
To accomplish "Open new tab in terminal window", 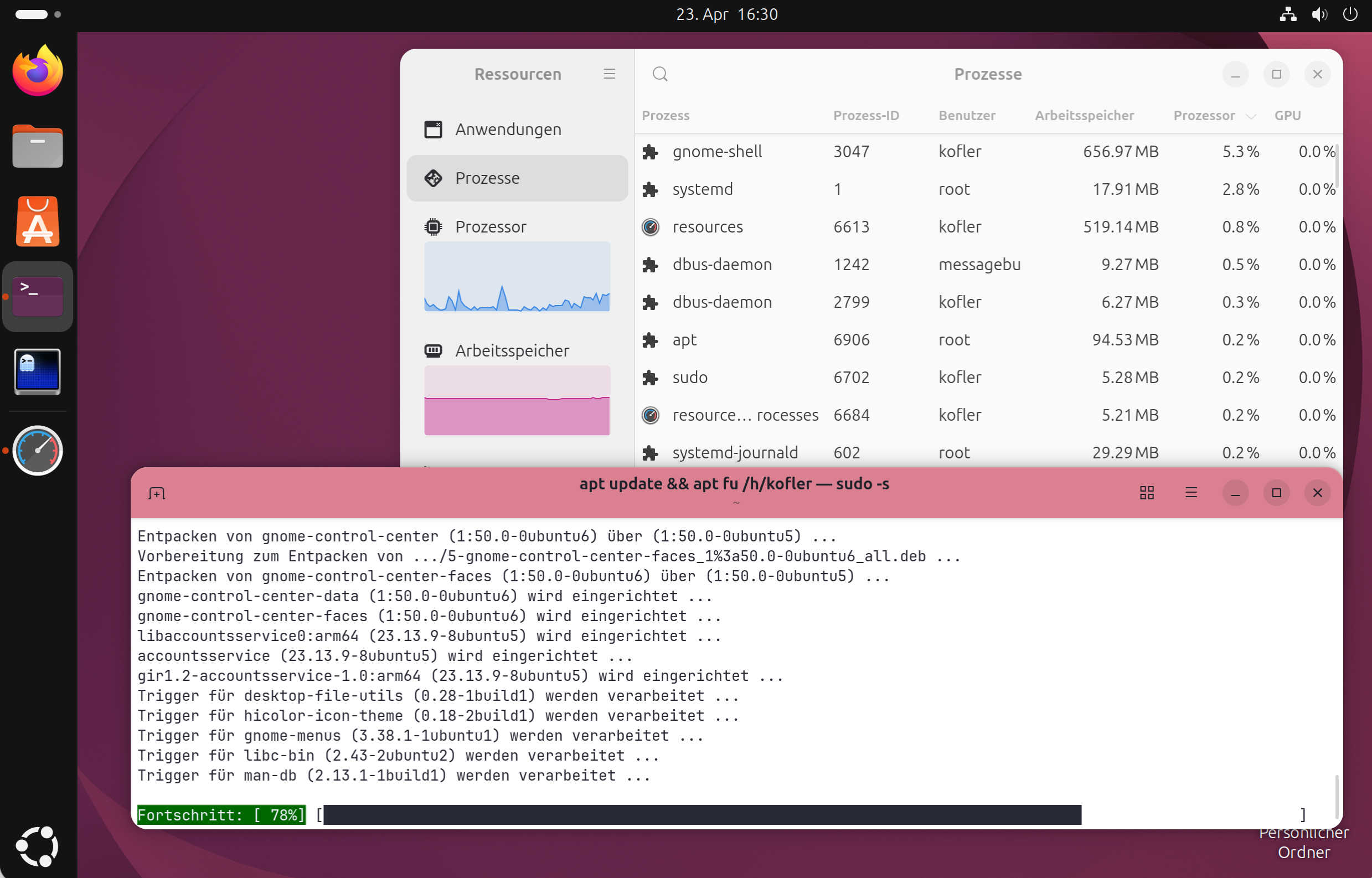I will (x=157, y=493).
